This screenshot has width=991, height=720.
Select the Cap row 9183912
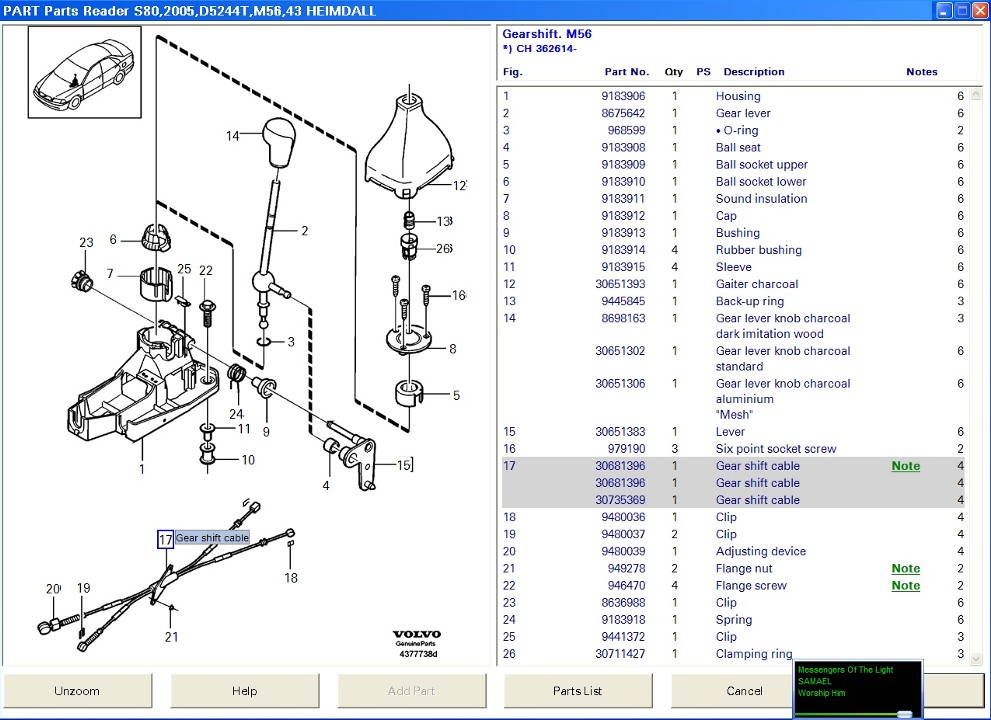(x=733, y=216)
